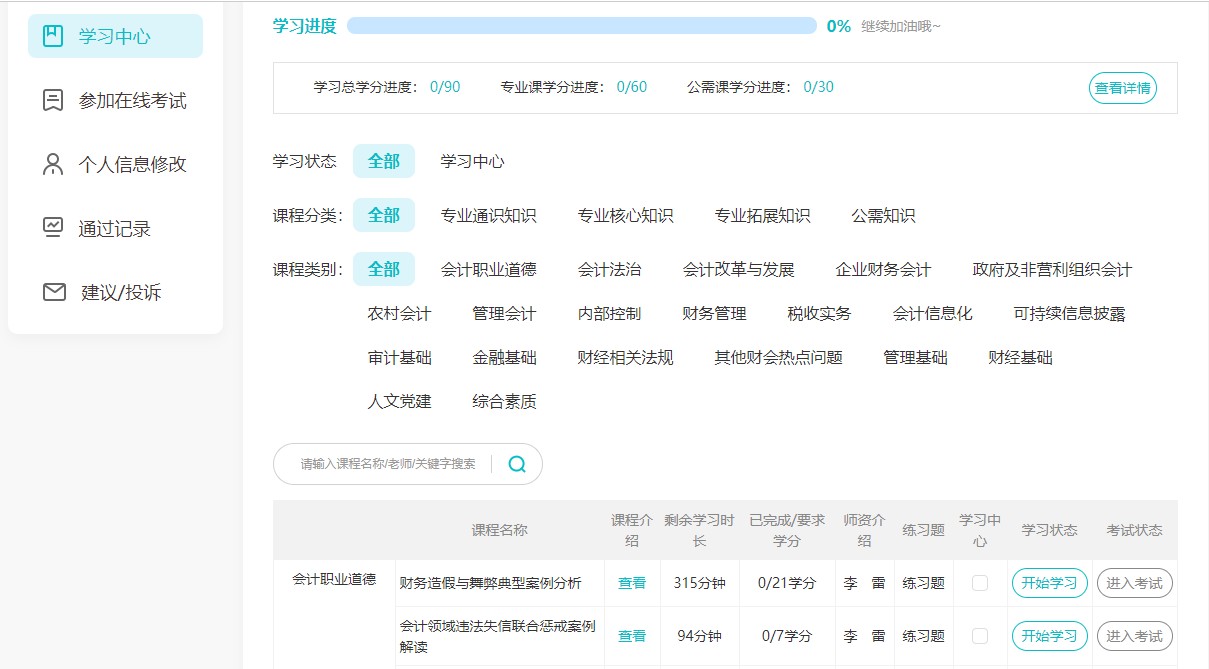Open 通过记录 using its chart icon
The height and width of the screenshot is (669, 1209).
55,227
